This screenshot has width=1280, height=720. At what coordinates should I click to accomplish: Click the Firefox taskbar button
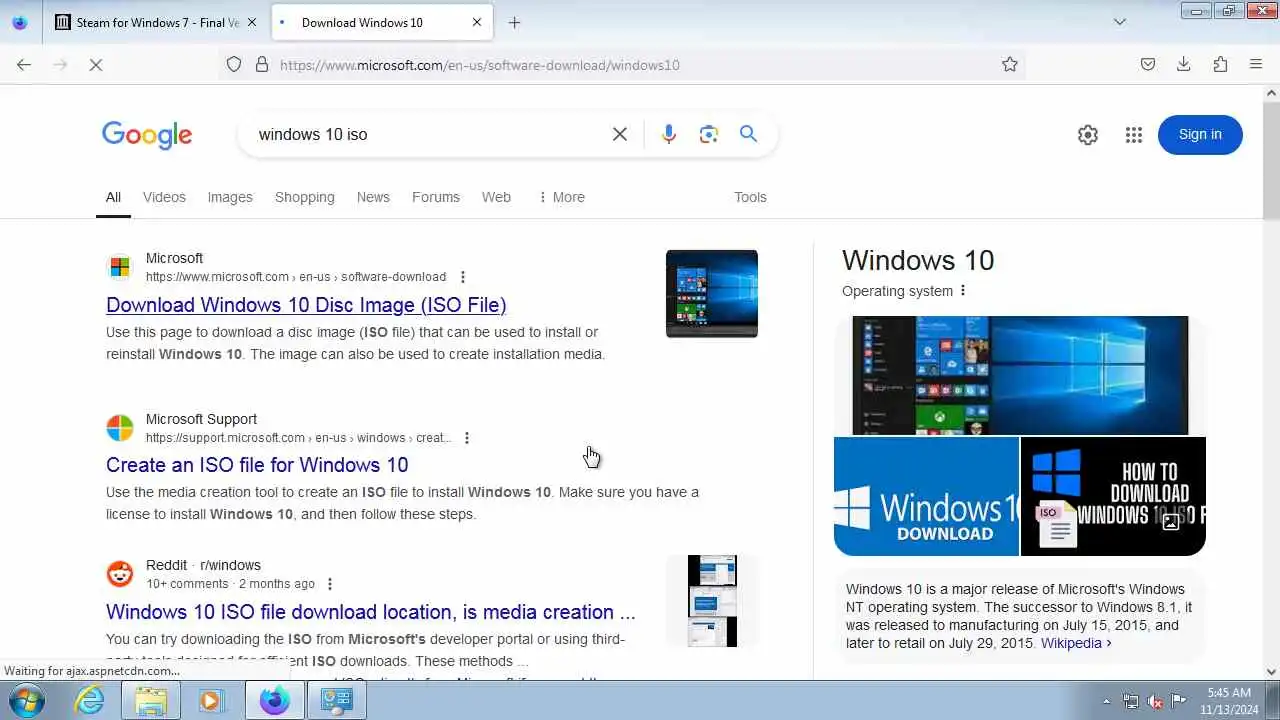coord(275,701)
